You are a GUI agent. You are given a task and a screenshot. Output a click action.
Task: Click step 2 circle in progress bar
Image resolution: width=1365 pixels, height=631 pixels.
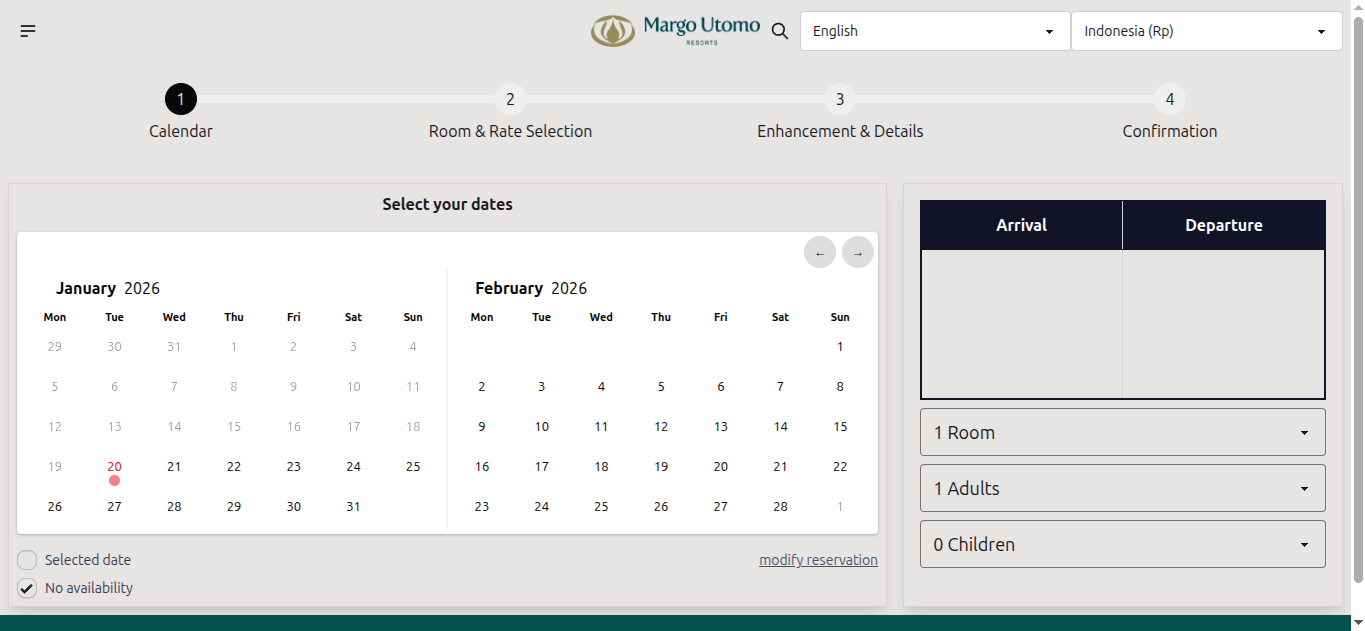[x=510, y=99]
